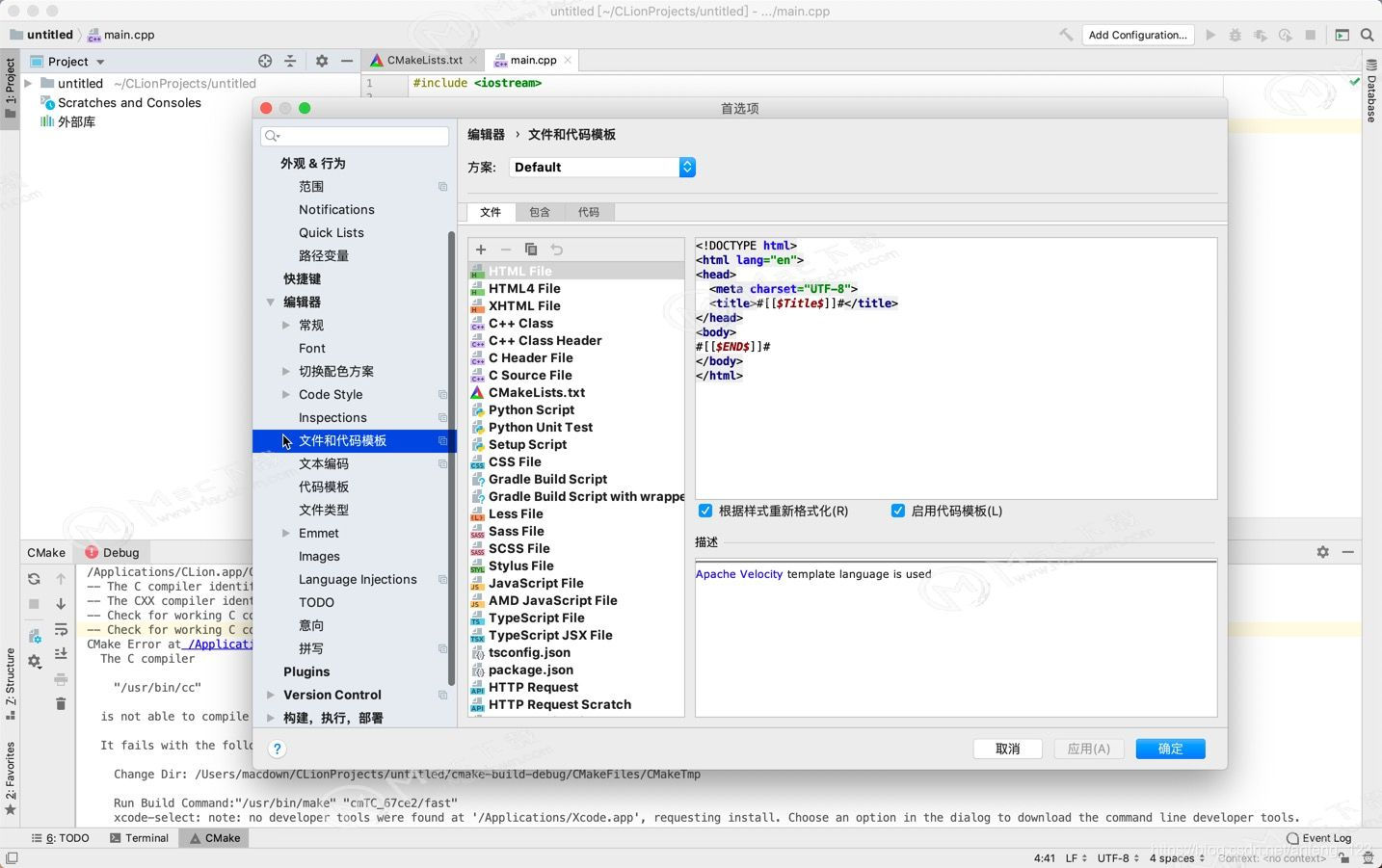Toggle enable Live Templates checkbox
Viewport: 1382px width, 868px height.
point(898,511)
